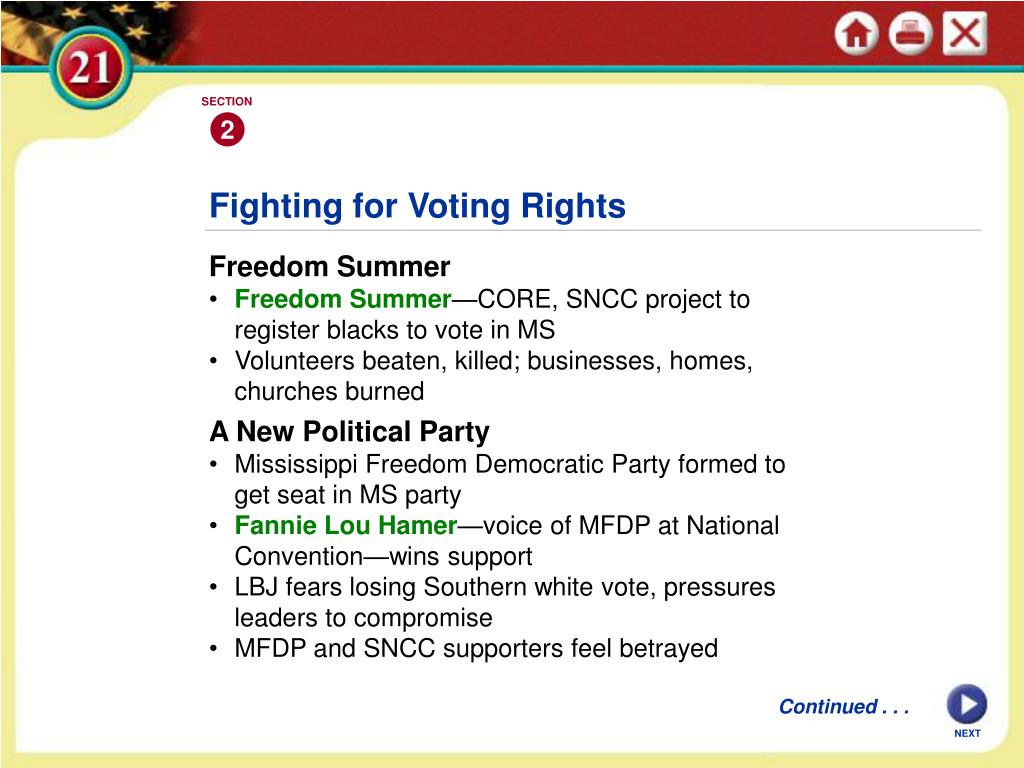Click the red SECTION label
Screen dimensions: 1024x768
227,101
